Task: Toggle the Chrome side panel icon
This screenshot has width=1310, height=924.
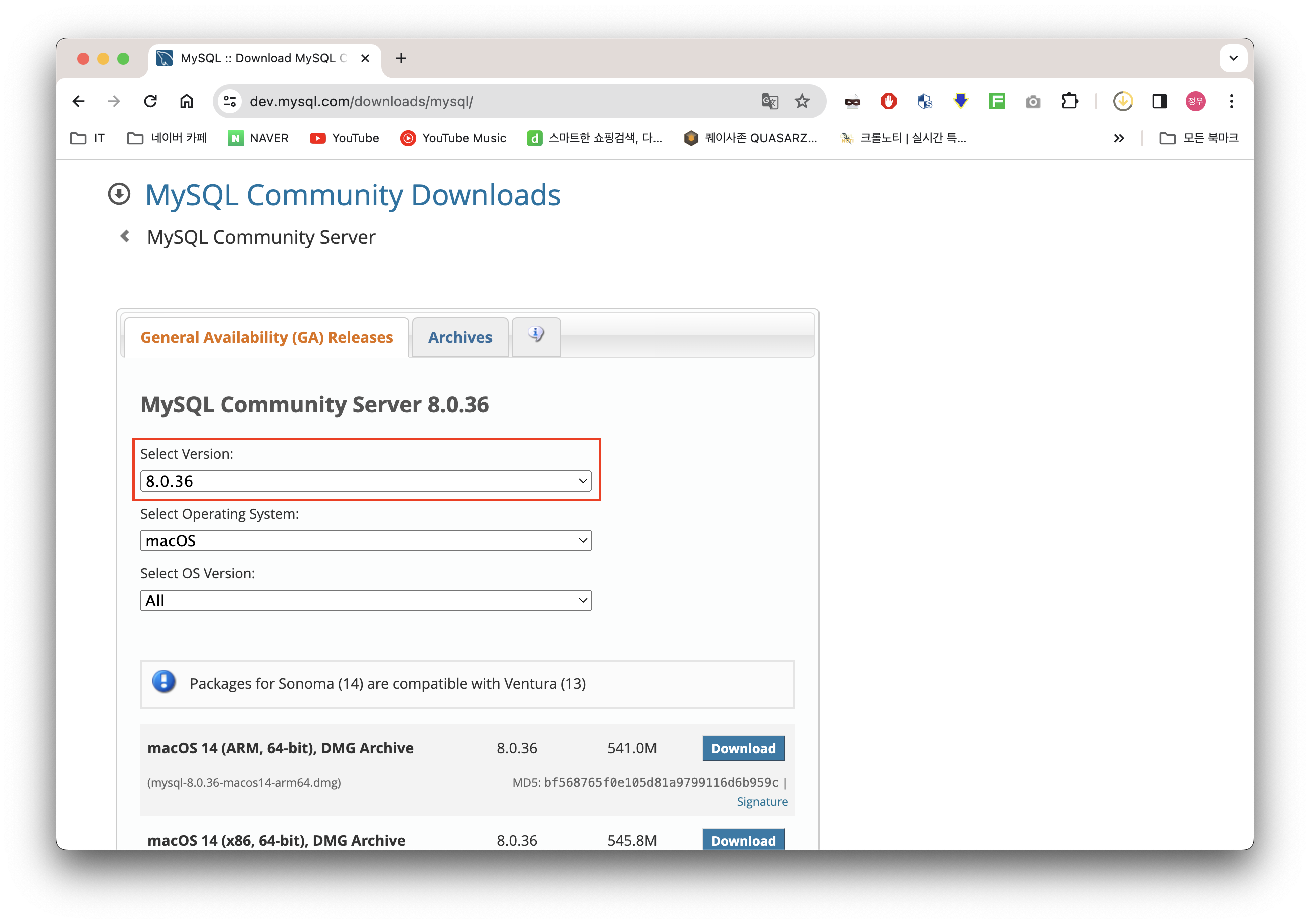Action: (x=1159, y=102)
